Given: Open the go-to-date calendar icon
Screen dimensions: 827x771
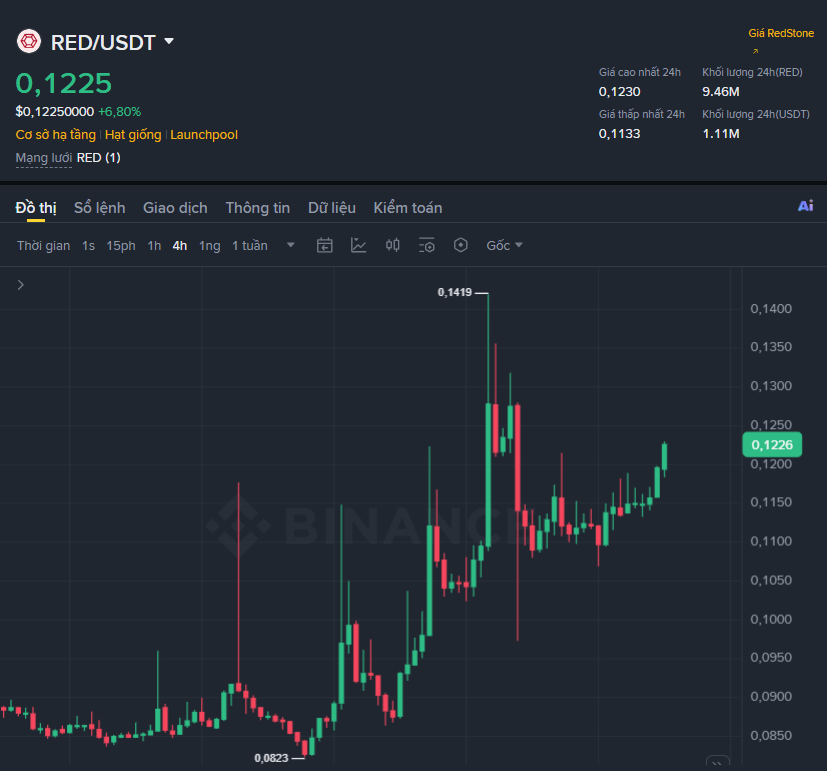Looking at the screenshot, I should pyautogui.click(x=324, y=245).
